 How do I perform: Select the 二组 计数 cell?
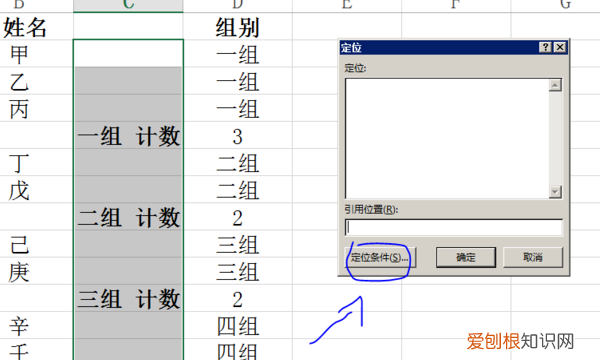(x=128, y=217)
